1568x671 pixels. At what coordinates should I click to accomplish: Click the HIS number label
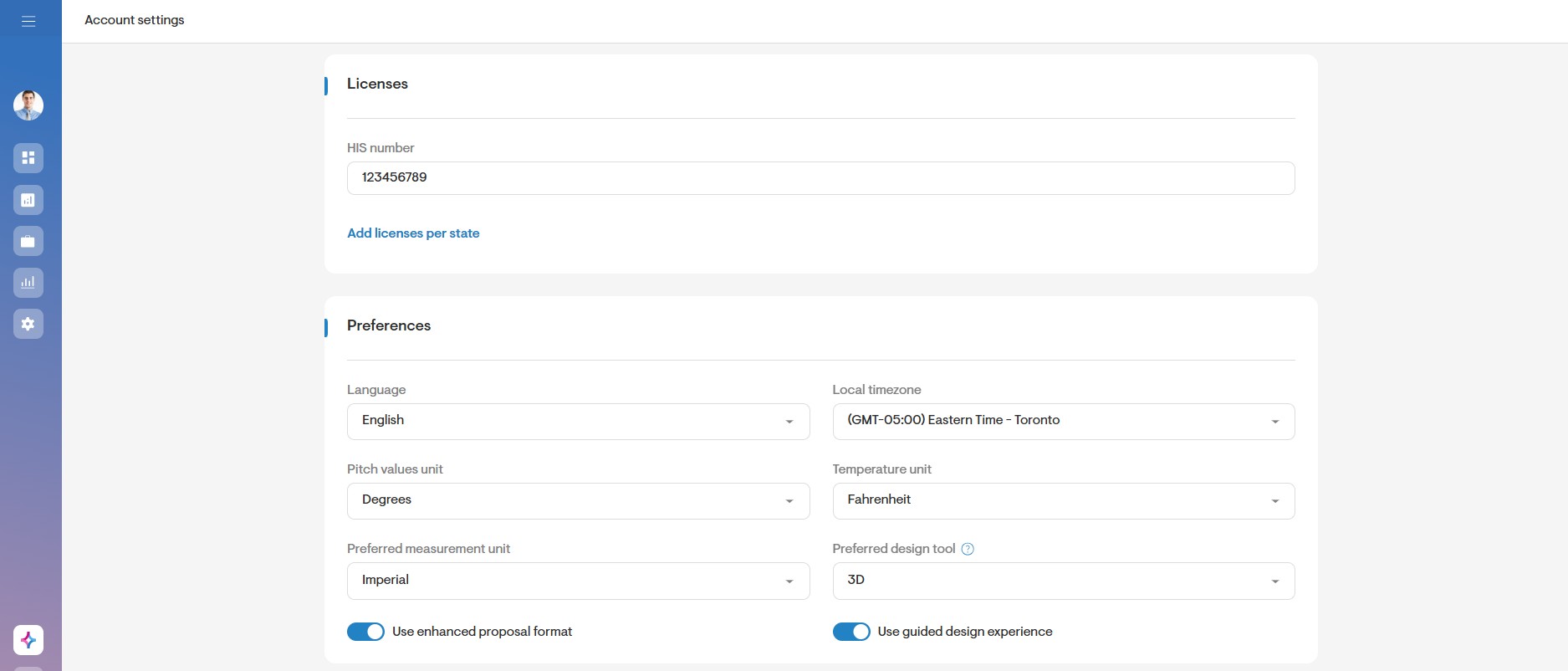381,148
